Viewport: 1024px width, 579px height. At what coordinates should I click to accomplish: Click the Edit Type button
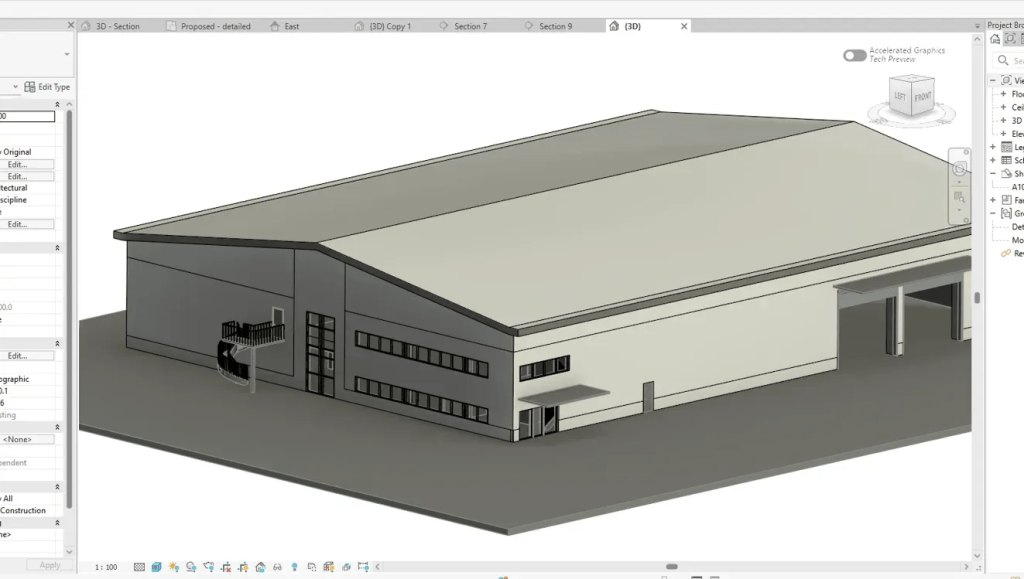coord(47,87)
